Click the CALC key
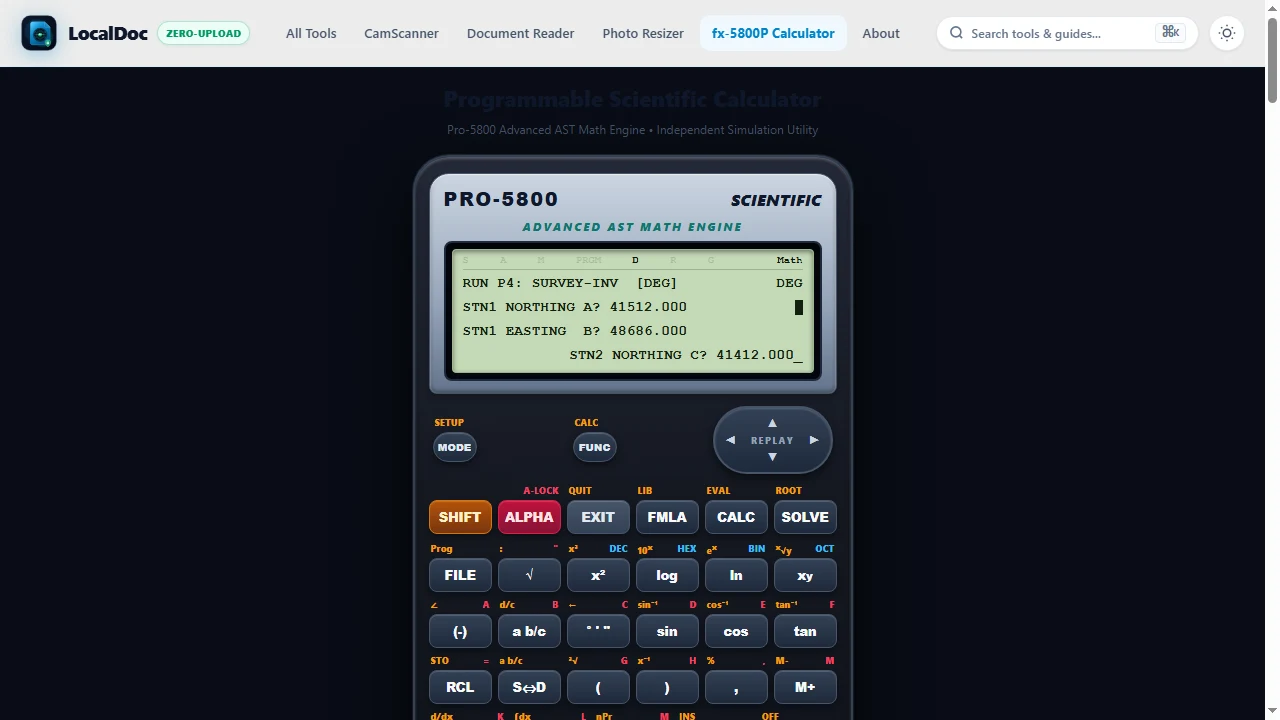This screenshot has width=1280, height=720. tap(736, 517)
